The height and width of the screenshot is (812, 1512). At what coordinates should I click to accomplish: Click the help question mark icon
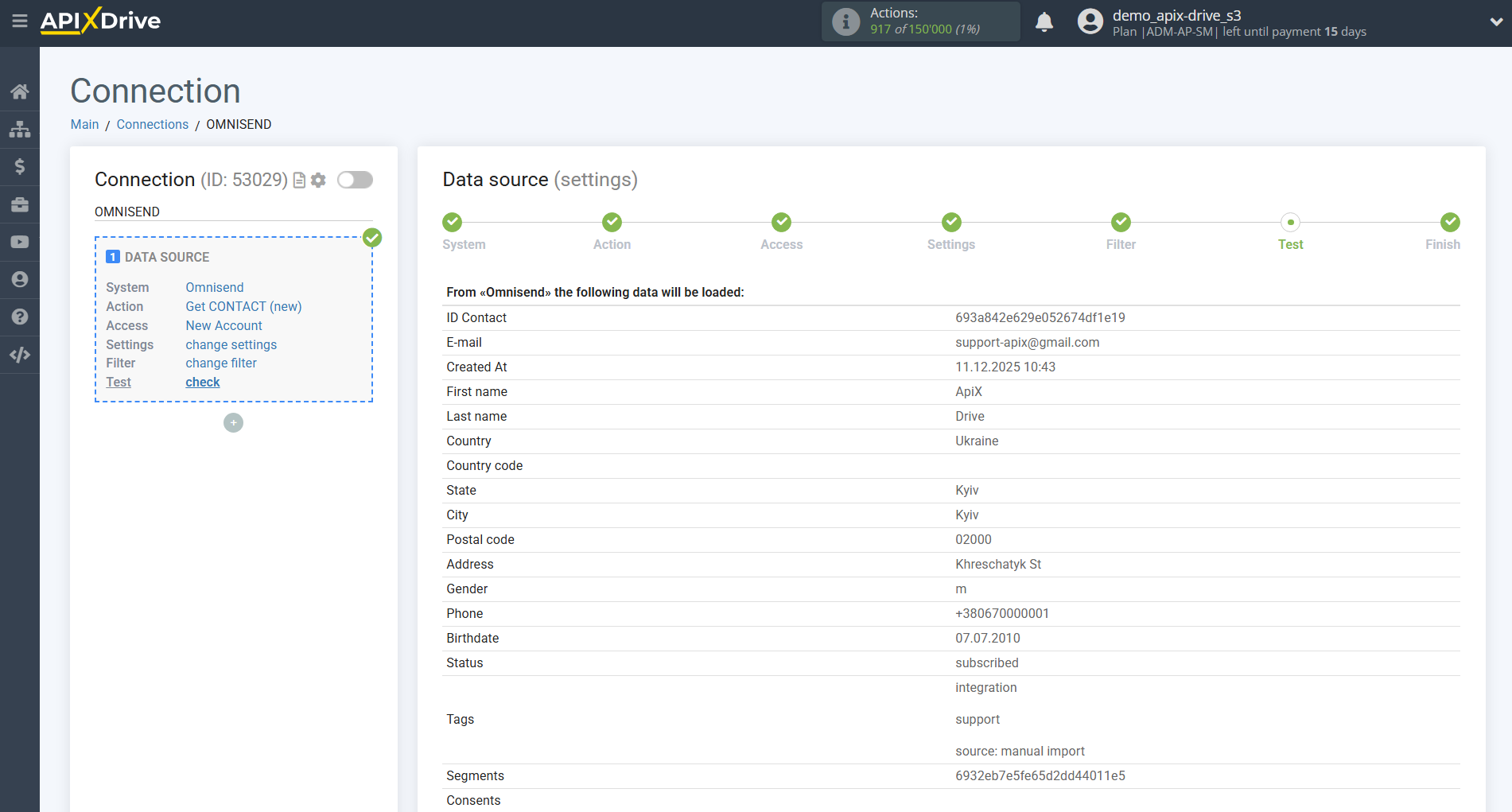coord(20,317)
